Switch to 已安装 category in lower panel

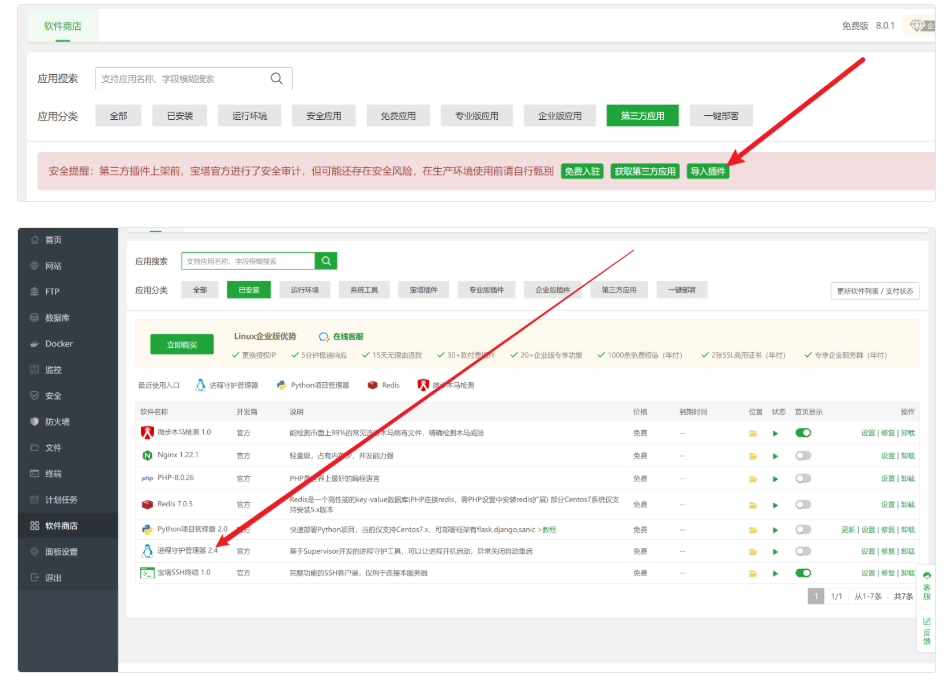point(249,290)
